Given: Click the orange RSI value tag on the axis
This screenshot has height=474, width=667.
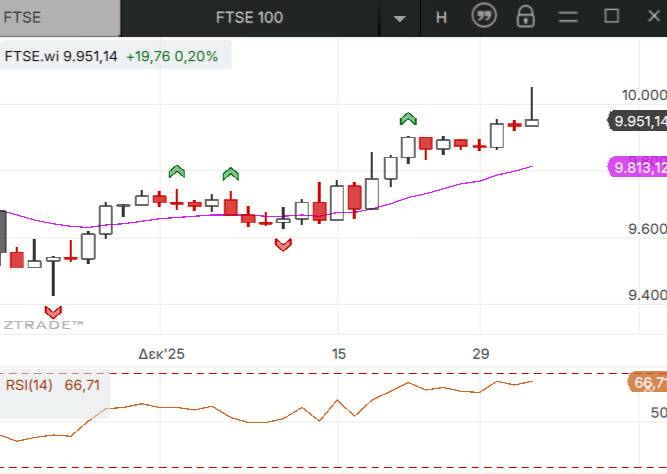Looking at the screenshot, I should point(647,383).
